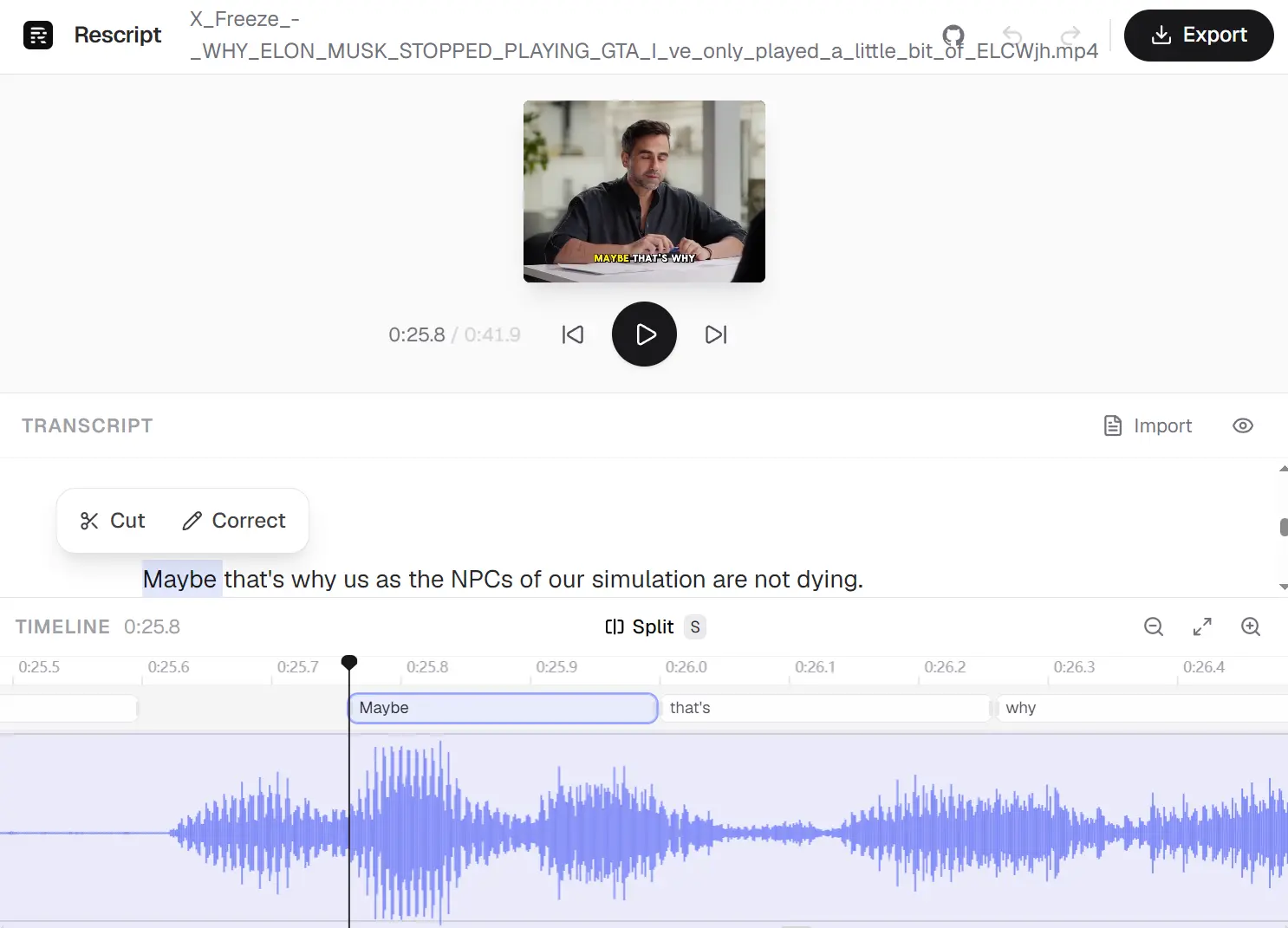
Task: Select the word simulation in transcript
Action: click(x=649, y=579)
